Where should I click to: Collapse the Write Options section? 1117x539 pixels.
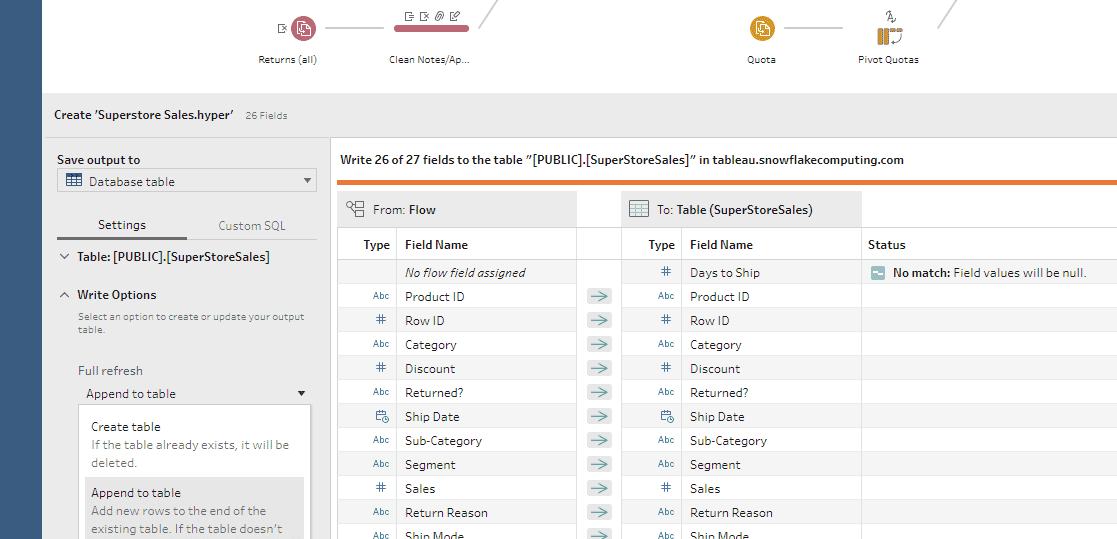(65, 295)
